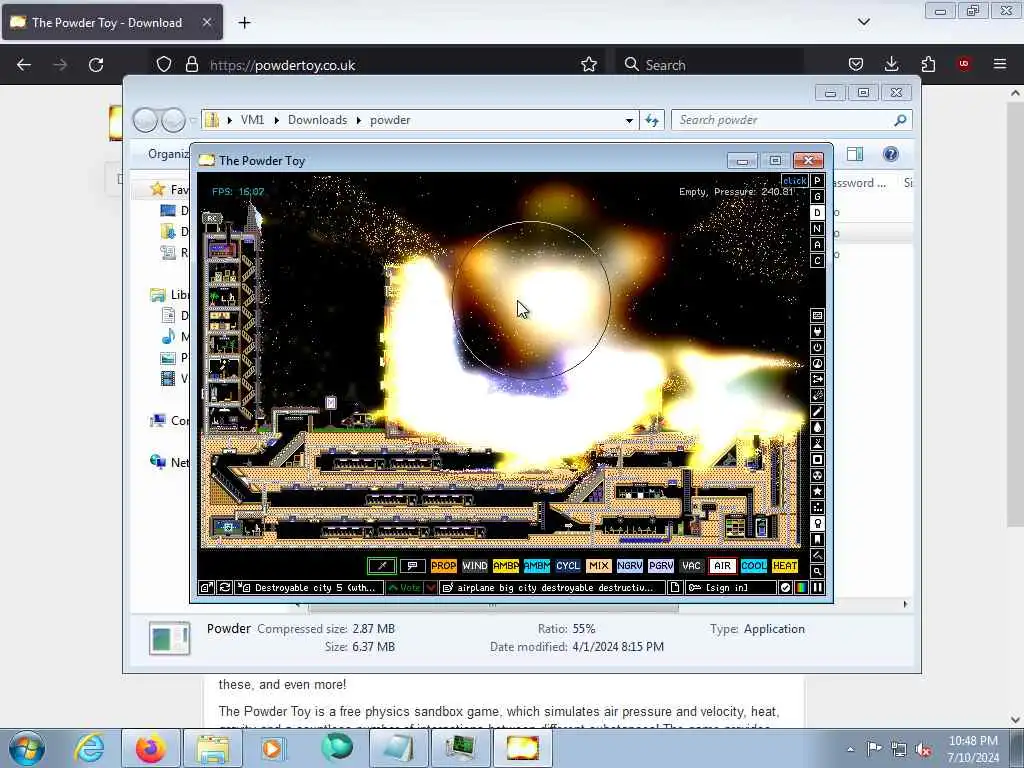Image resolution: width=1024 pixels, height=768 pixels.
Task: Open the Force elements menu
Action: (817, 379)
